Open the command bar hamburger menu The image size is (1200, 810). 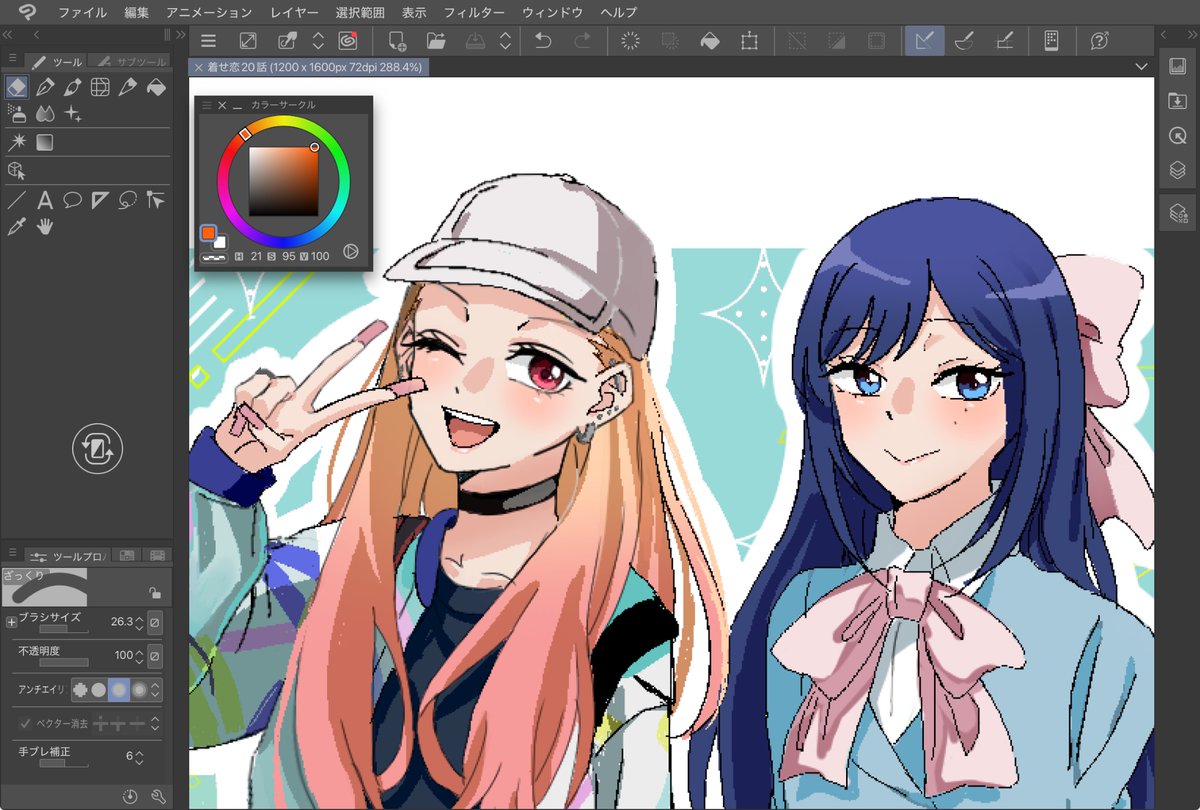coord(208,41)
